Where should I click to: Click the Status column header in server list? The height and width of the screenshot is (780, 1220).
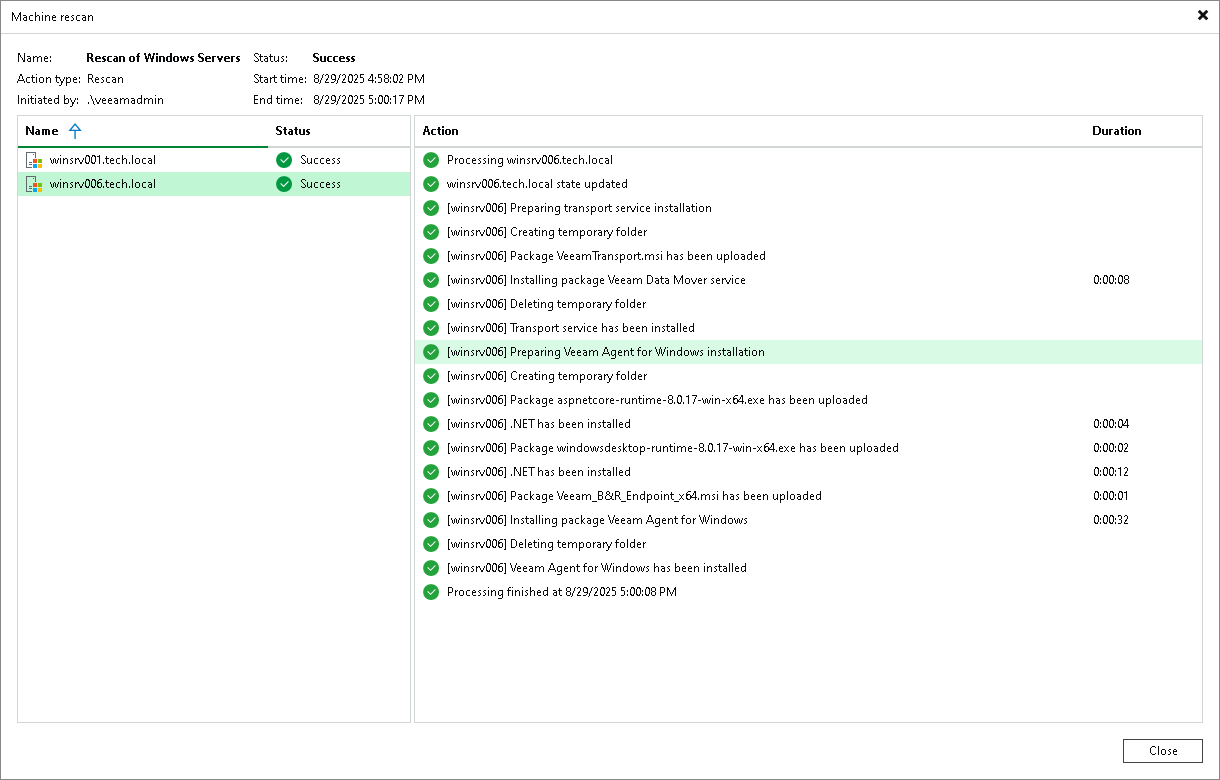tap(339, 131)
